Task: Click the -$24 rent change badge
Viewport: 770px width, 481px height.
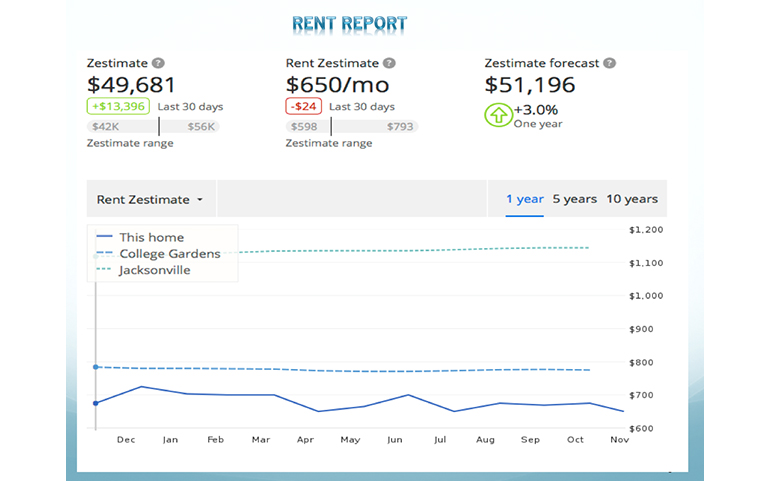Action: coord(304,107)
